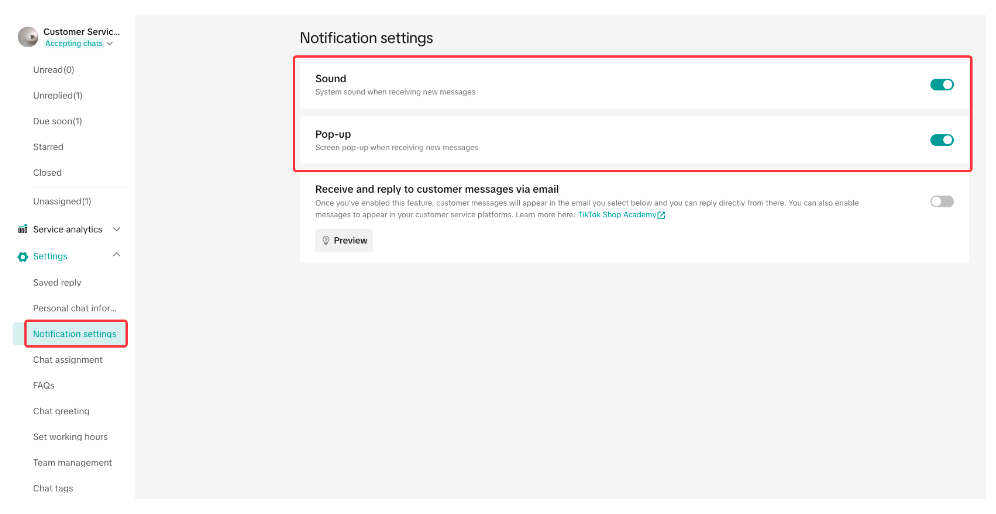Viewport: 996px width, 514px height.
Task: Go to Starred conversations
Action: [x=48, y=147]
